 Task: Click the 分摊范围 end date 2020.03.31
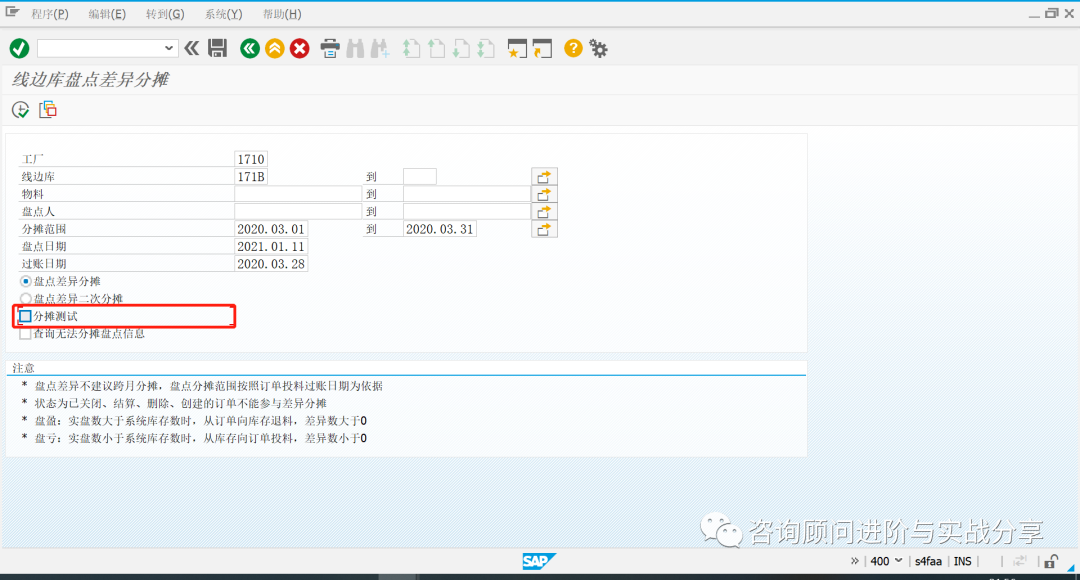439,229
